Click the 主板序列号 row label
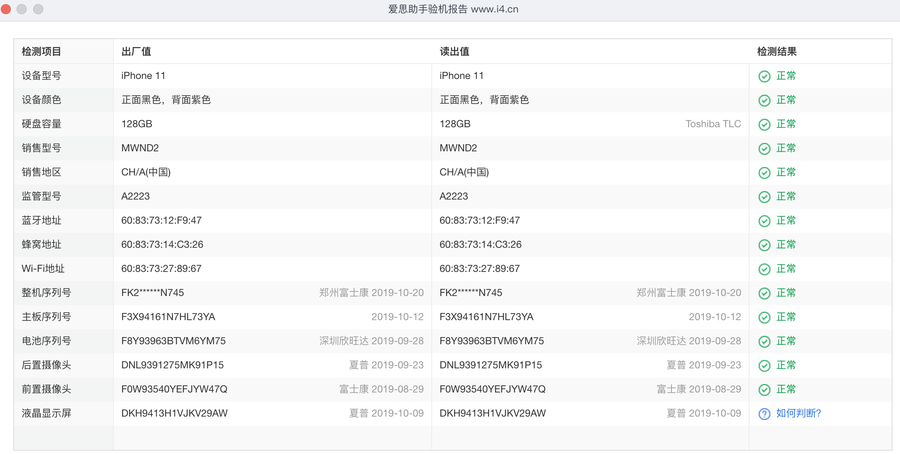This screenshot has width=900, height=454. click(x=46, y=317)
